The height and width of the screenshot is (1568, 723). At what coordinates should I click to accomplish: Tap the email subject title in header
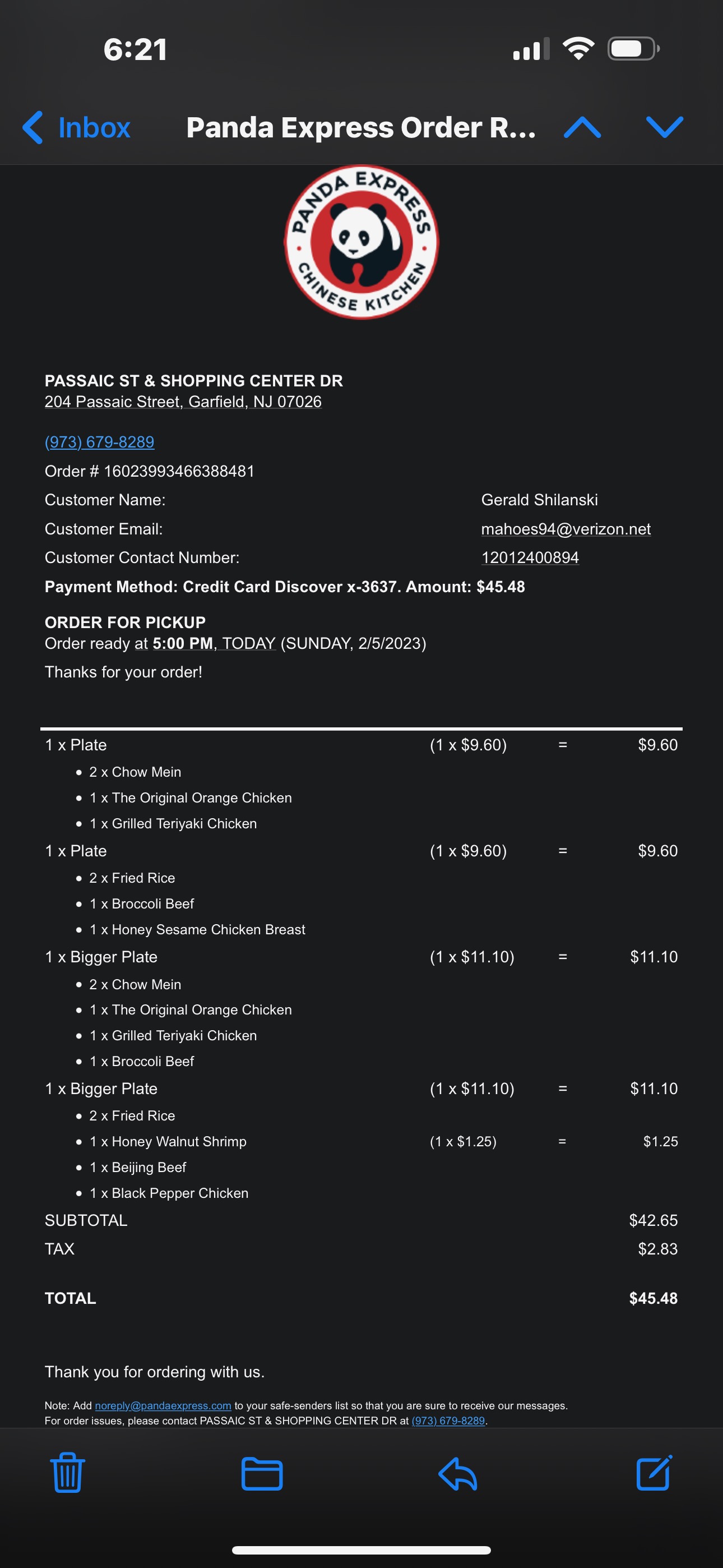(360, 127)
